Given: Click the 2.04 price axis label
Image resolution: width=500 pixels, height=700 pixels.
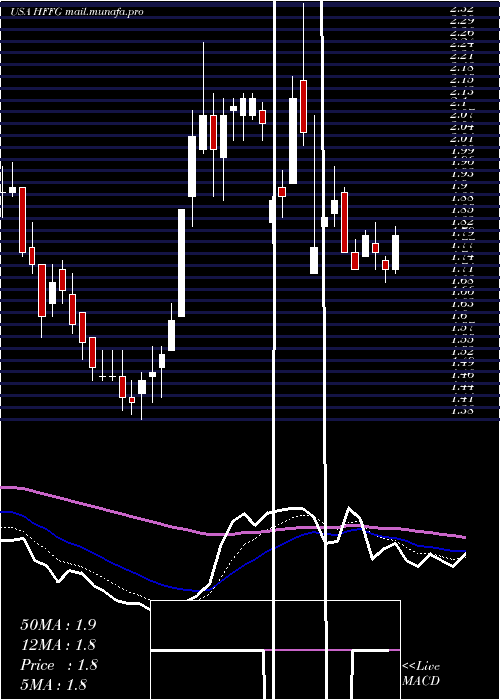Looking at the screenshot, I should click(x=462, y=127).
